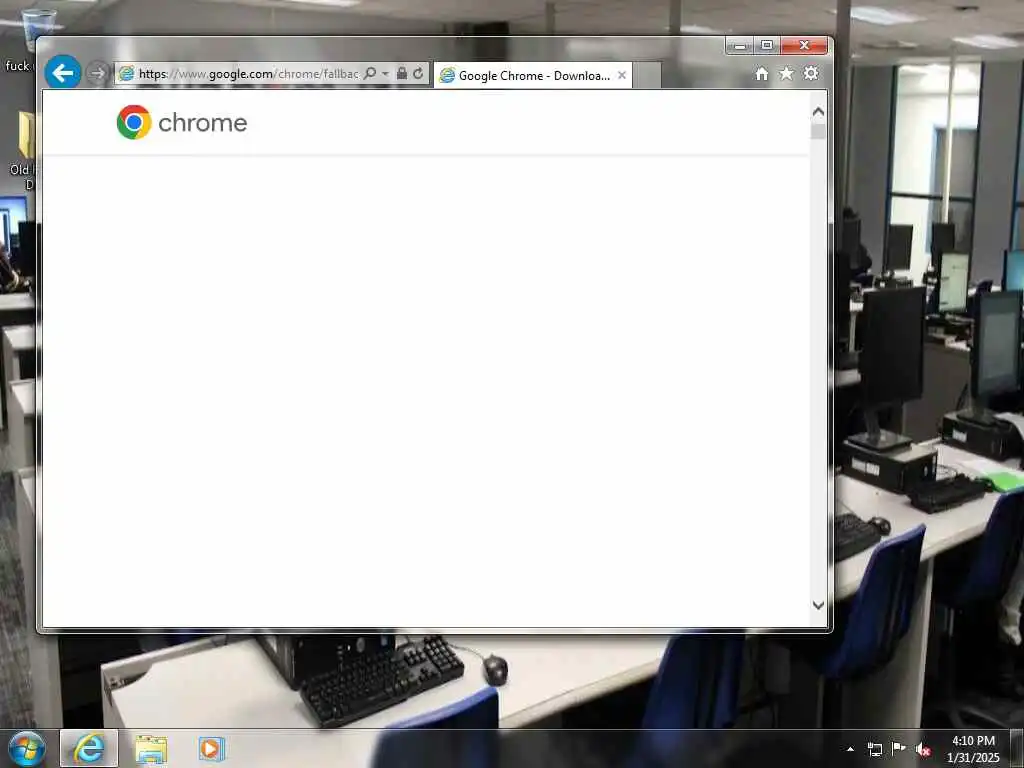1024x768 pixels.
Task: Maximize the Internet Explorer window
Action: [767, 46]
